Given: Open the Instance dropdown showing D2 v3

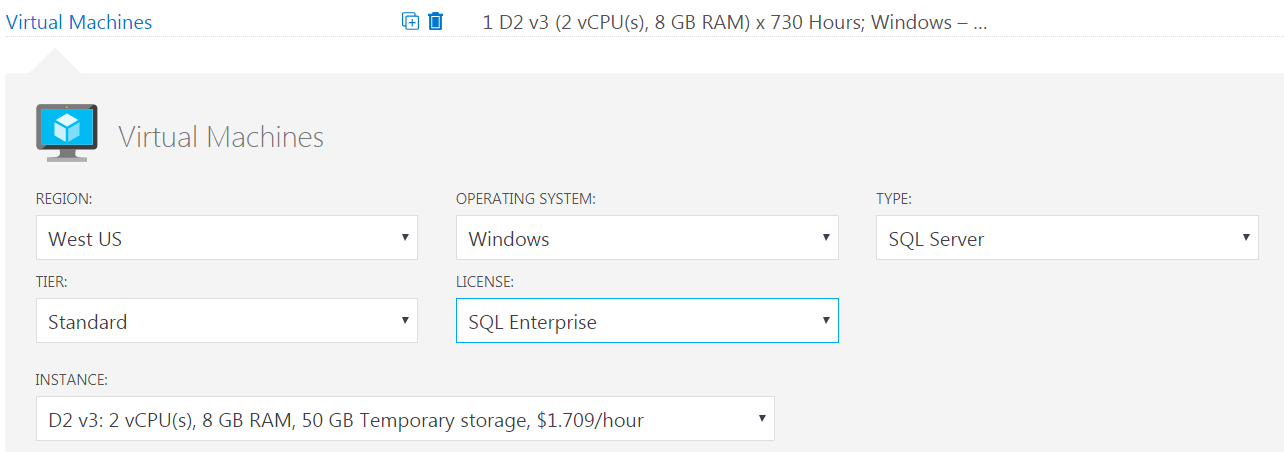Looking at the screenshot, I should [x=404, y=420].
